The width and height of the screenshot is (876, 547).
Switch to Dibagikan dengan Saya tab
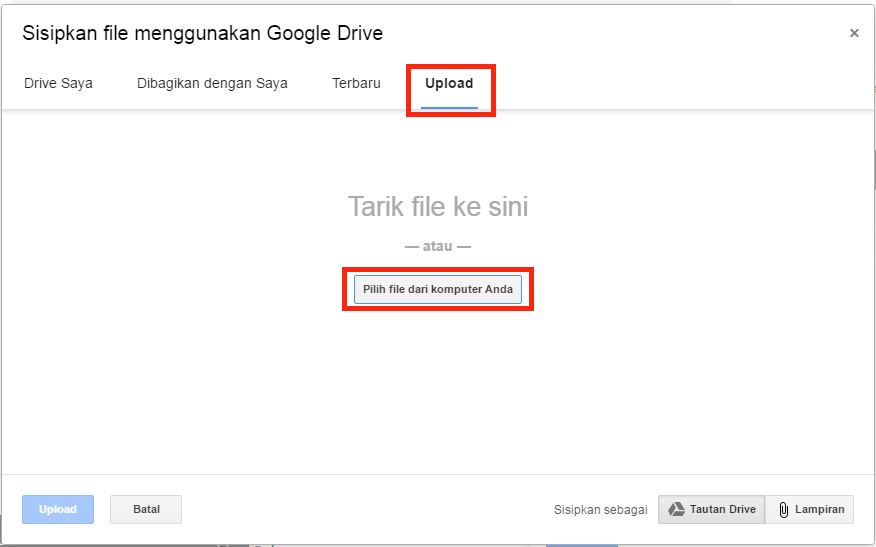coord(212,83)
